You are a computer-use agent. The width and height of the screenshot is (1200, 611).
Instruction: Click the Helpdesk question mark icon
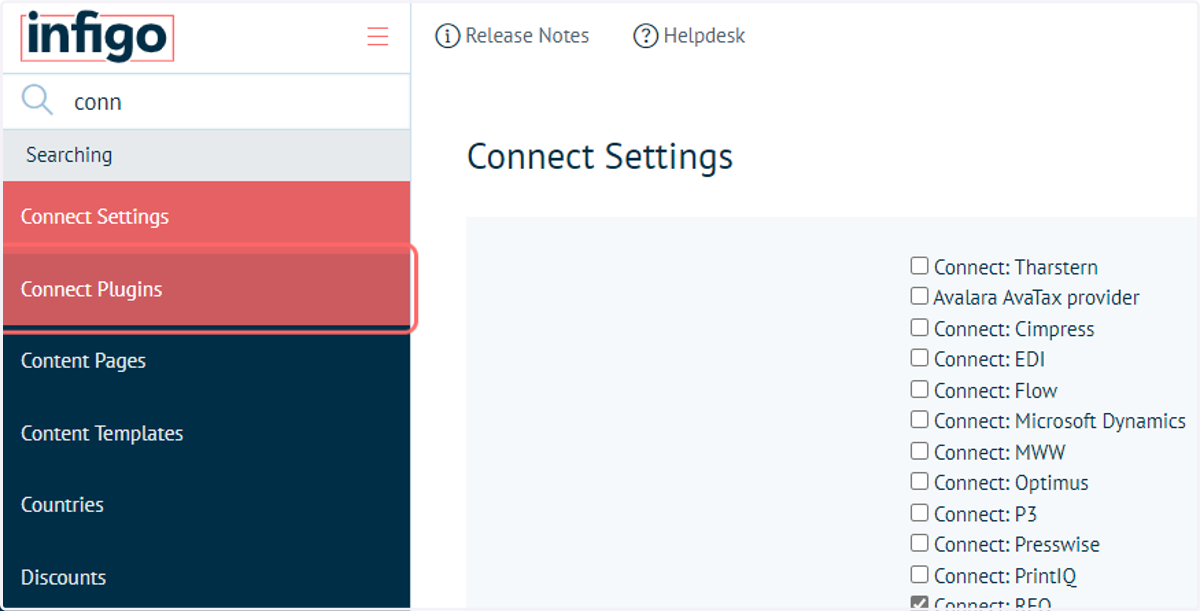tap(645, 36)
